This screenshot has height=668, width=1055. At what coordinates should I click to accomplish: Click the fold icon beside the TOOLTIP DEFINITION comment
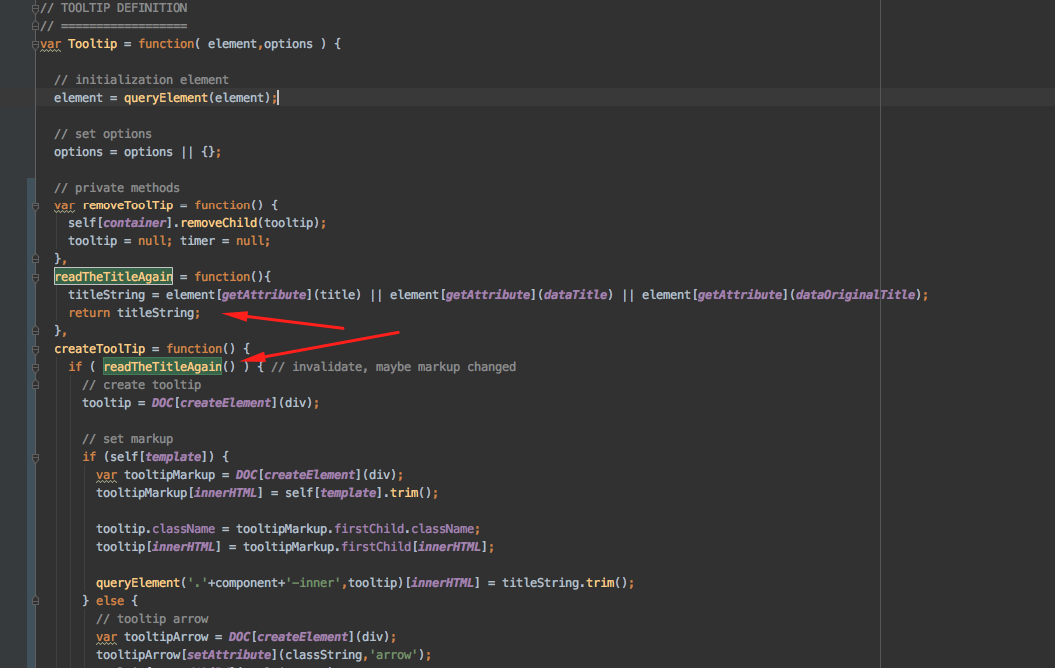[x=35, y=8]
